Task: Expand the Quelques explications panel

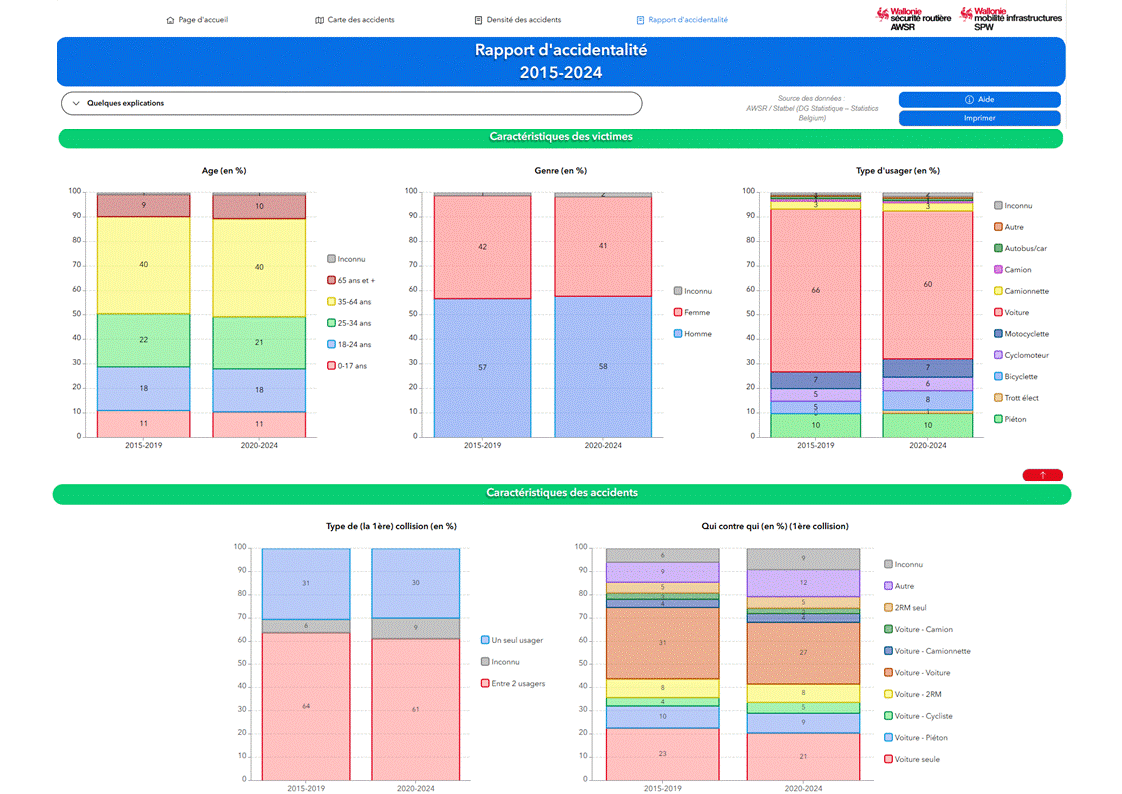Action: point(351,103)
